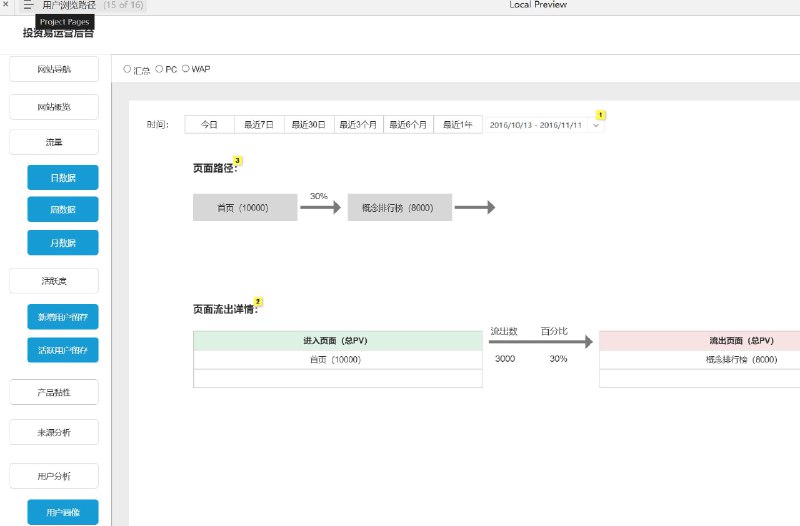Screen dimensions: 800x526
Task: Click the 首页 (10000) path node
Action: click(245, 208)
